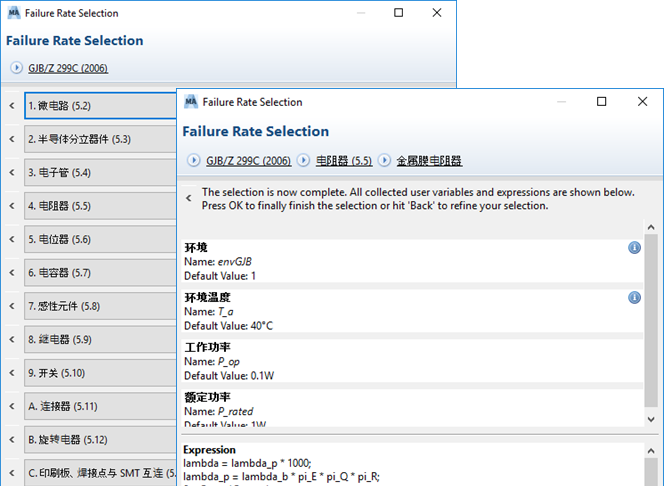
Task: Click arrow icon before 金属膜电阻器 breadcrumb
Action: (x=384, y=160)
